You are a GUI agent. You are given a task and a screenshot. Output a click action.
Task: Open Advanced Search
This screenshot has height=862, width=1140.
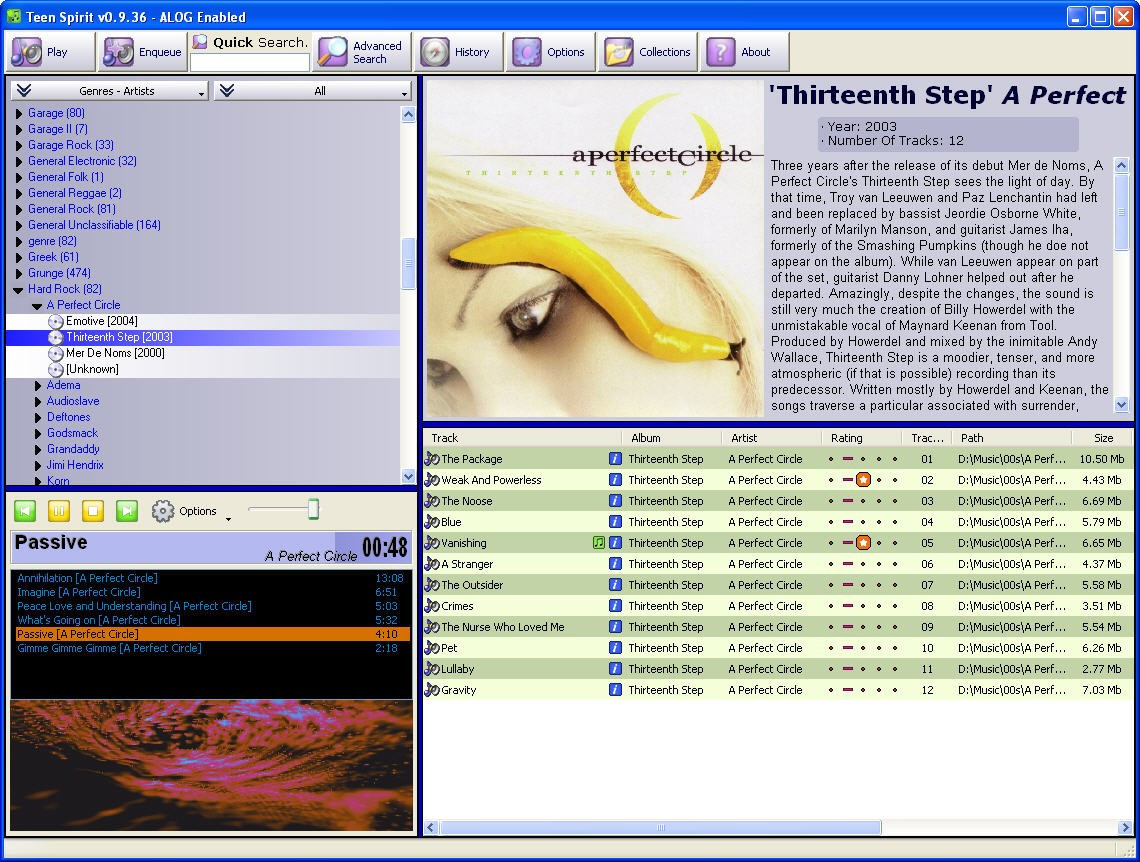point(362,52)
